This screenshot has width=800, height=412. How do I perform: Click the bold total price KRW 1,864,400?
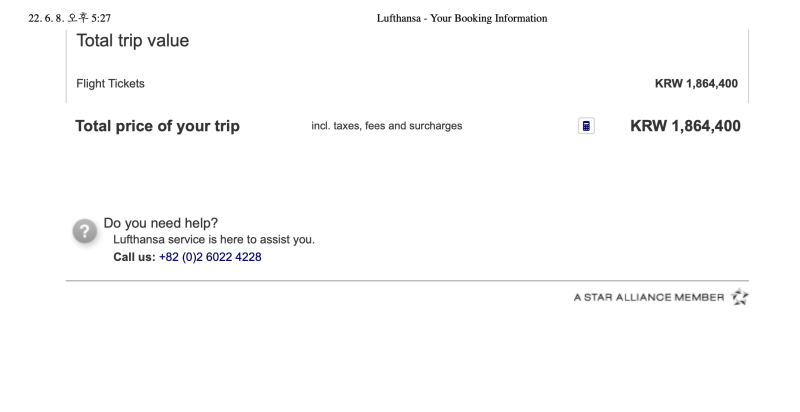tap(685, 126)
